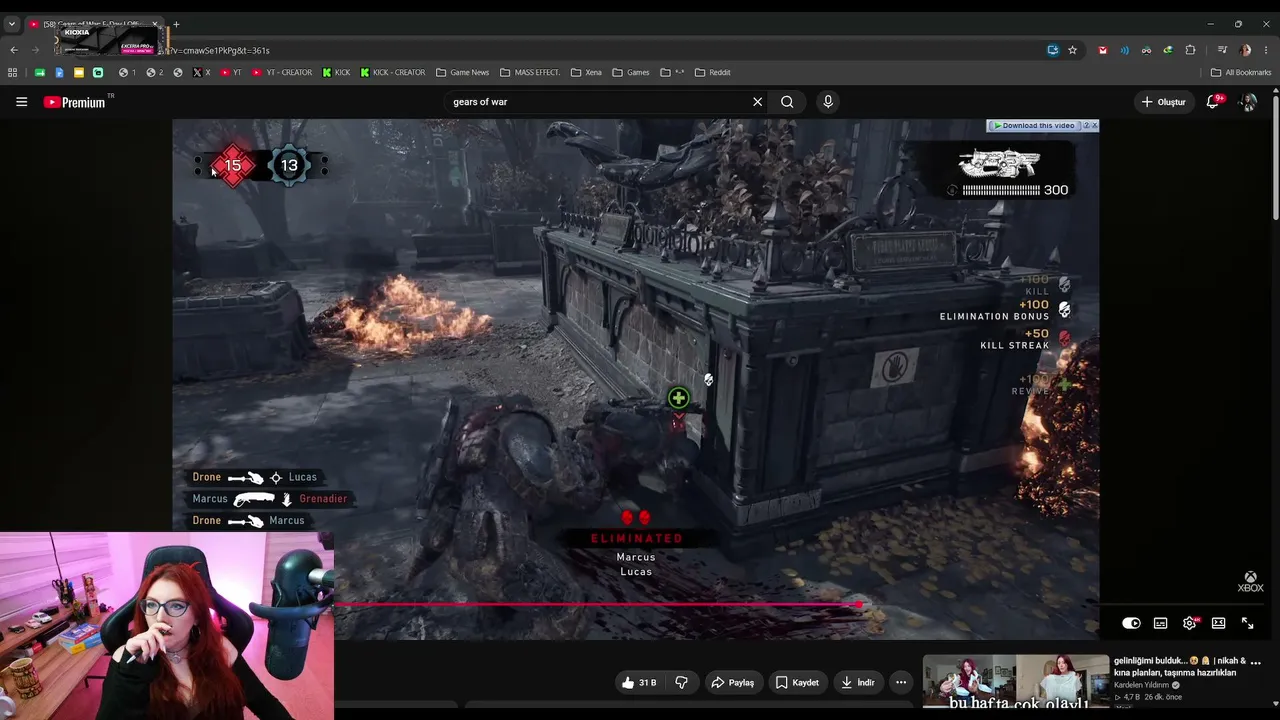The image size is (1280, 720).
Task: Open the red mail extension icon
Action: tap(1103, 50)
